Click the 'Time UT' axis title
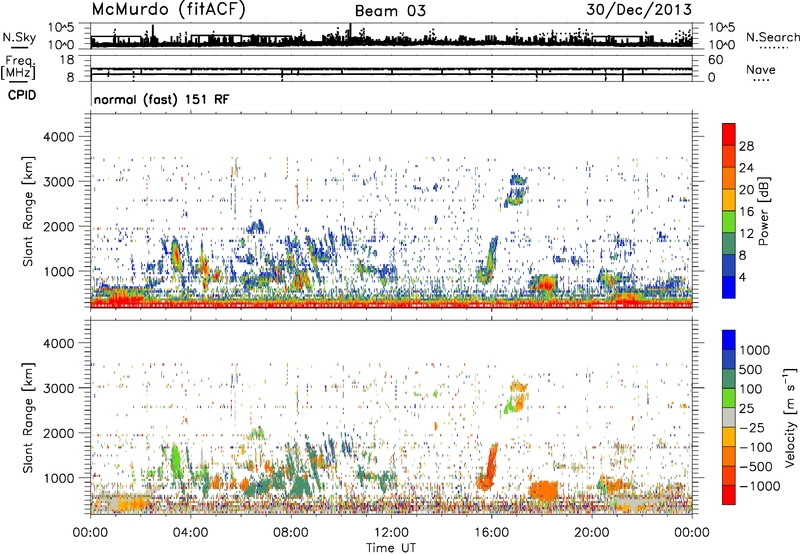This screenshot has width=800, height=554. point(391,548)
